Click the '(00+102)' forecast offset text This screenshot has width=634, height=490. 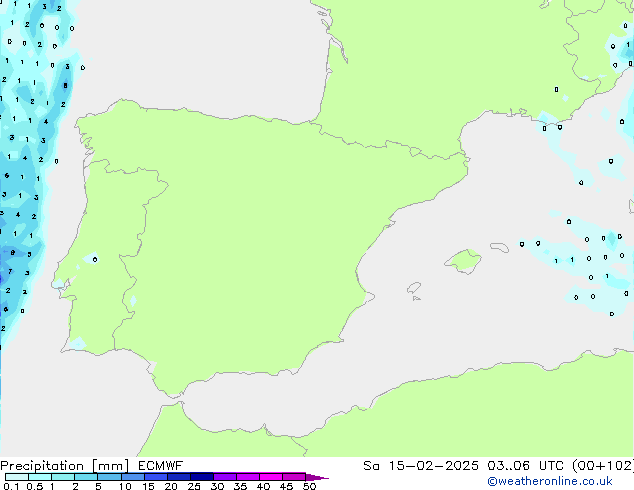[x=603, y=466]
